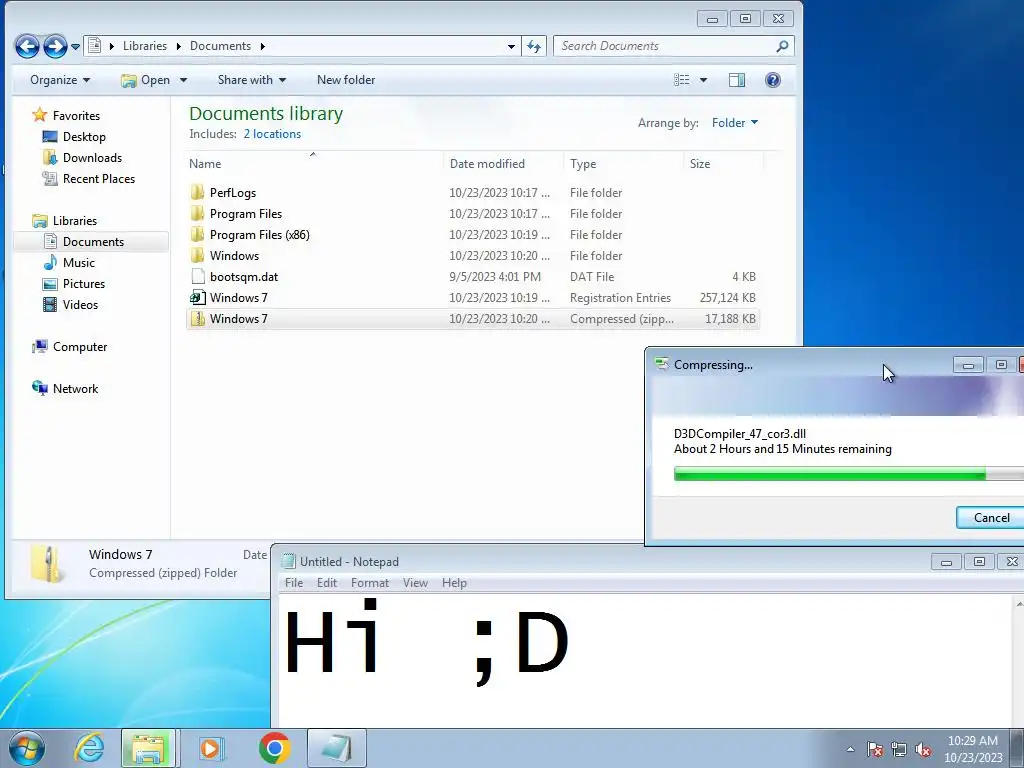
Task: Click the Open toolbar button
Action: click(x=146, y=80)
